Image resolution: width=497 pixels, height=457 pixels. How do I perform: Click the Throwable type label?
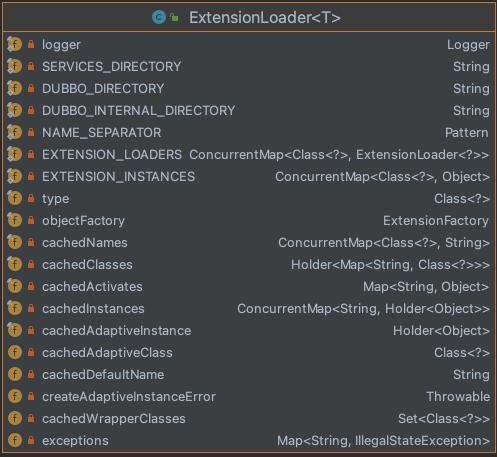pyautogui.click(x=458, y=397)
